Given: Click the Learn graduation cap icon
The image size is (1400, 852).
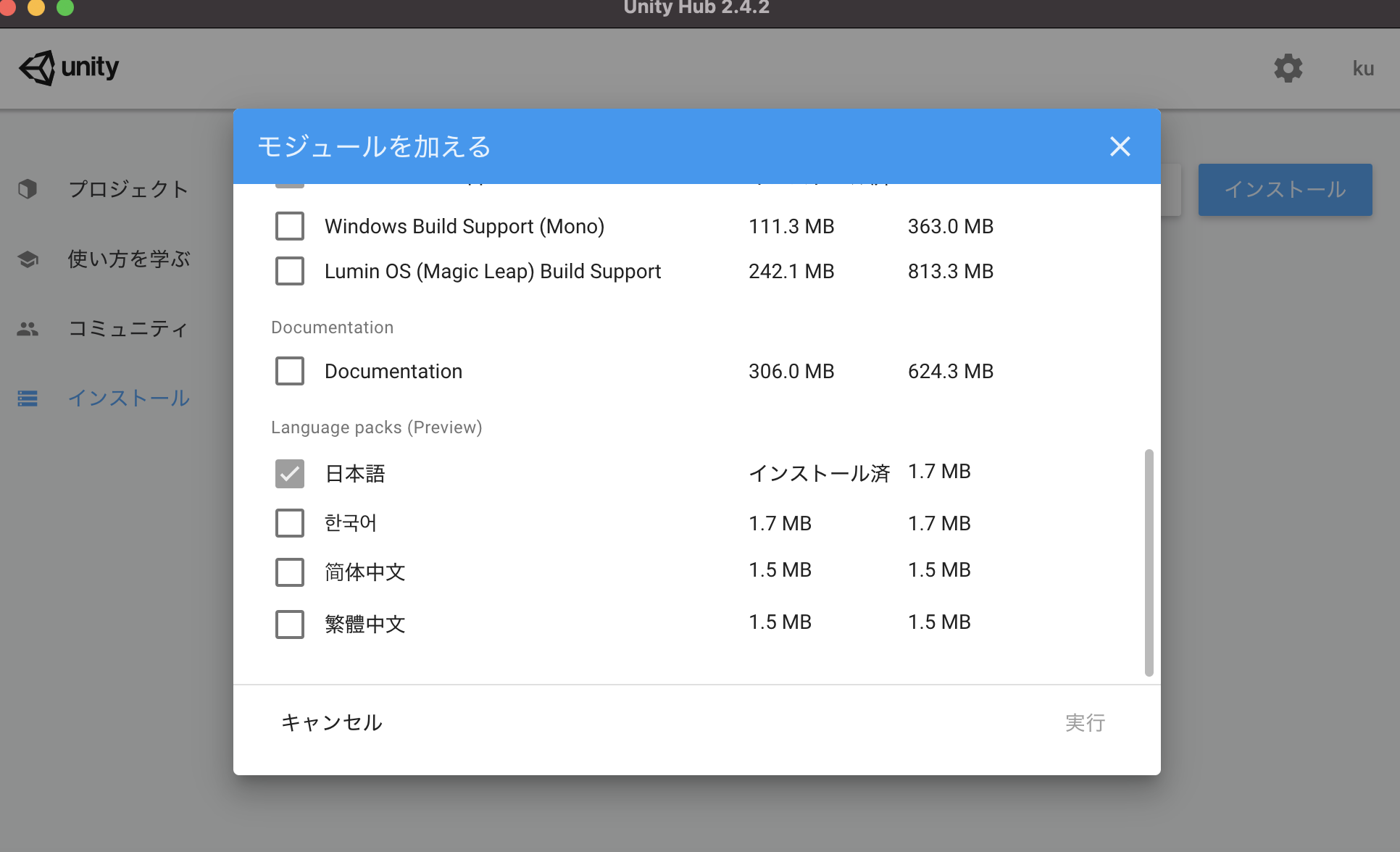Looking at the screenshot, I should (x=28, y=259).
